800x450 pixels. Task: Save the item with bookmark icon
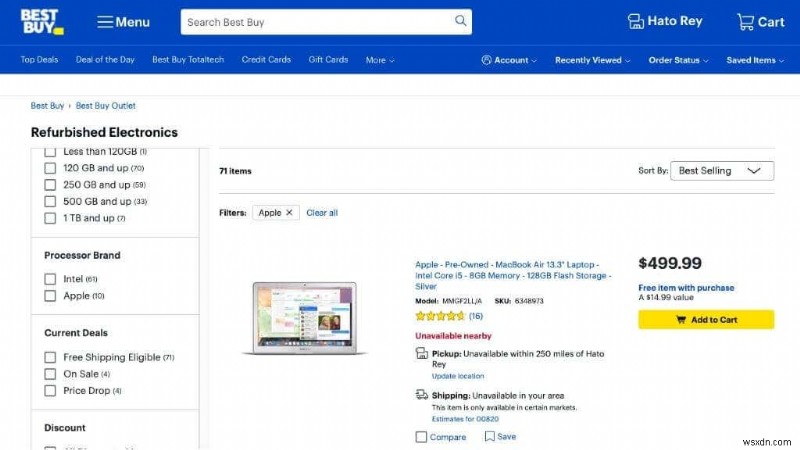[500, 437]
